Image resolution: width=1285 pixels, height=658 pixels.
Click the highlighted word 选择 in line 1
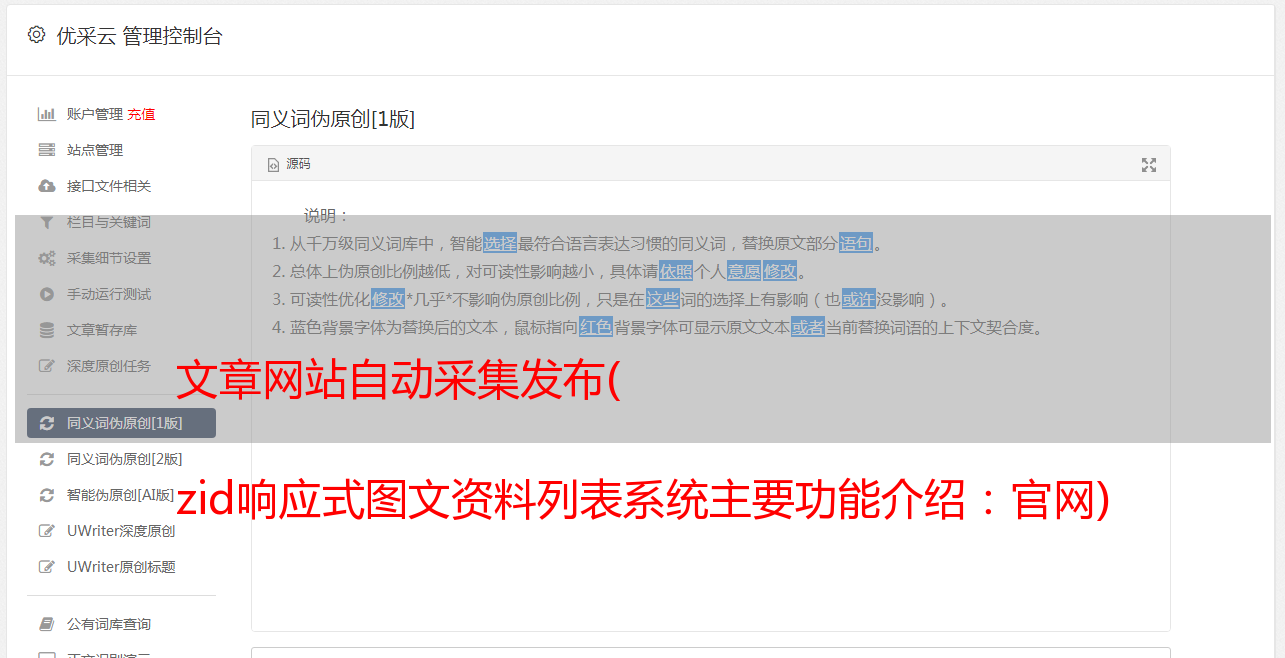(x=500, y=243)
